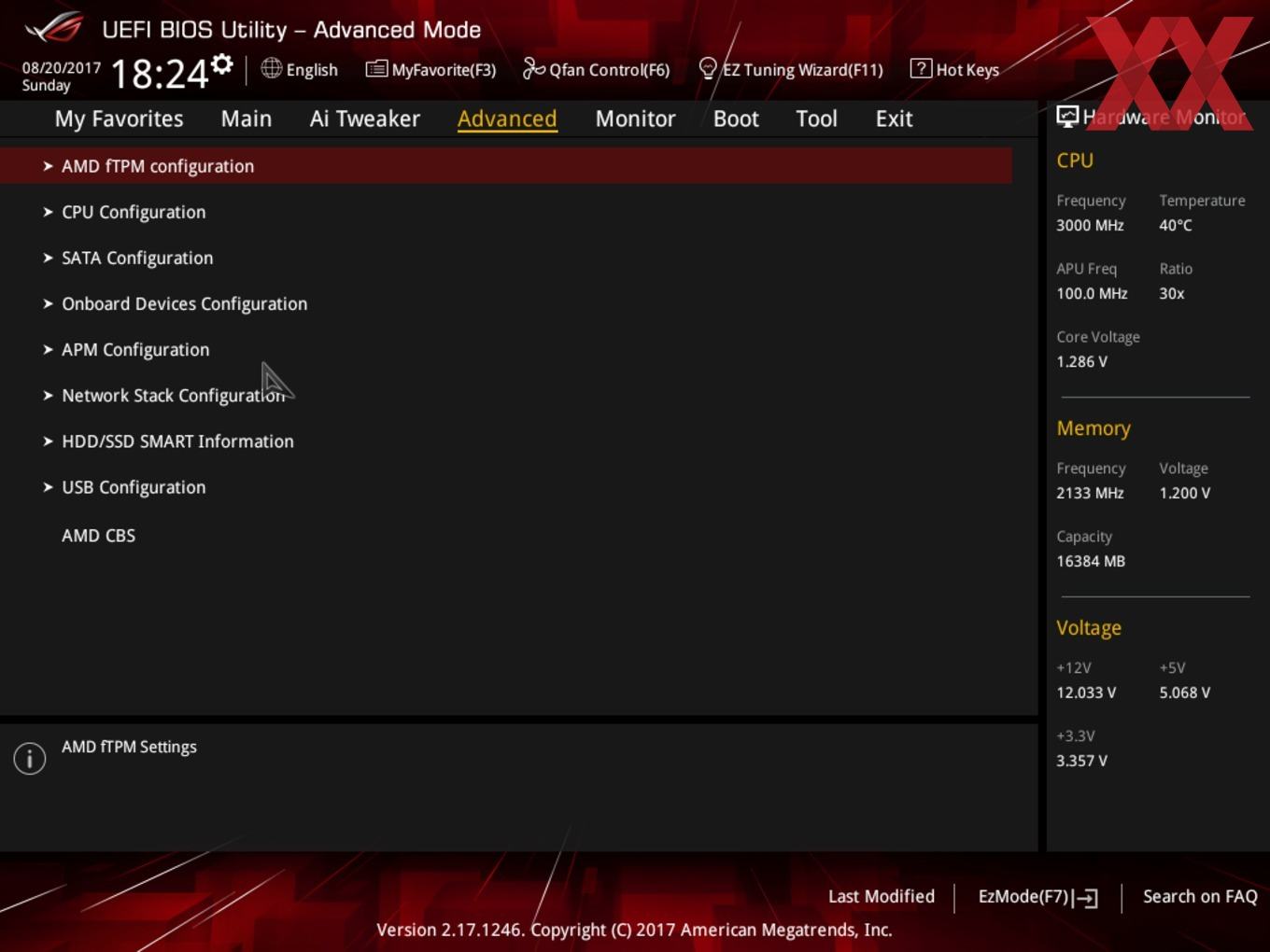Expand arrow beside Network Stack Configuration
The width and height of the screenshot is (1270, 952).
[48, 395]
